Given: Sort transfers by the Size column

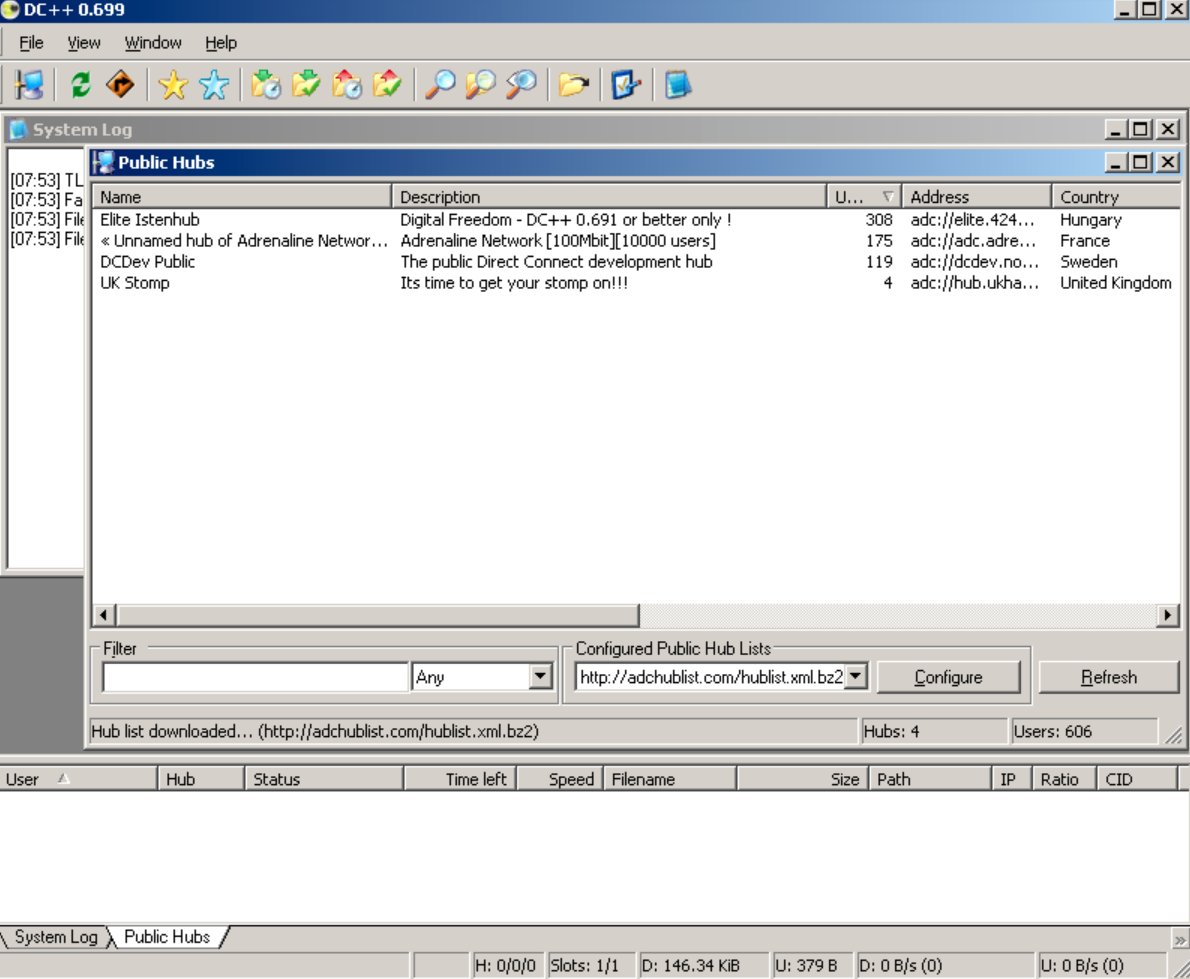Looking at the screenshot, I should (802, 779).
